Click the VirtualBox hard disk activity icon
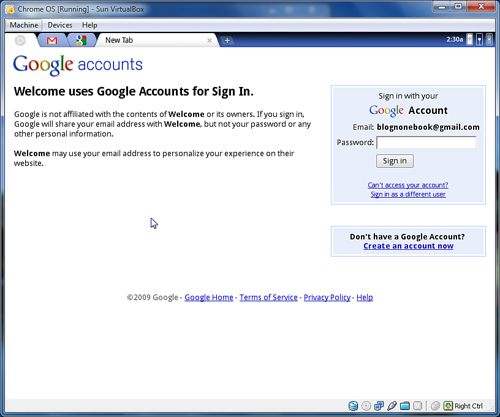 point(353,406)
